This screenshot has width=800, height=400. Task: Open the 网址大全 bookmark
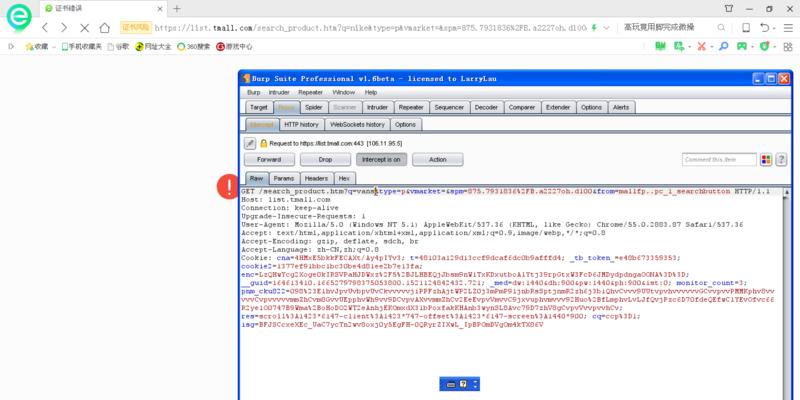[x=153, y=46]
